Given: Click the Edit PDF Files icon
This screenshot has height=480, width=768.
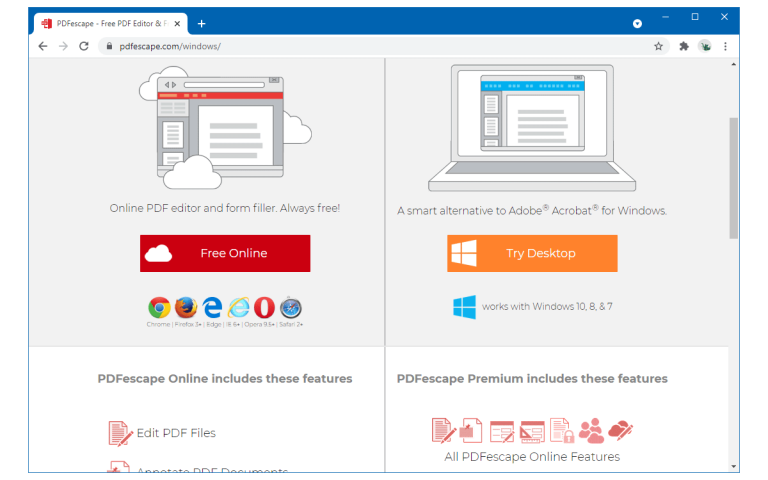Looking at the screenshot, I should pos(120,433).
